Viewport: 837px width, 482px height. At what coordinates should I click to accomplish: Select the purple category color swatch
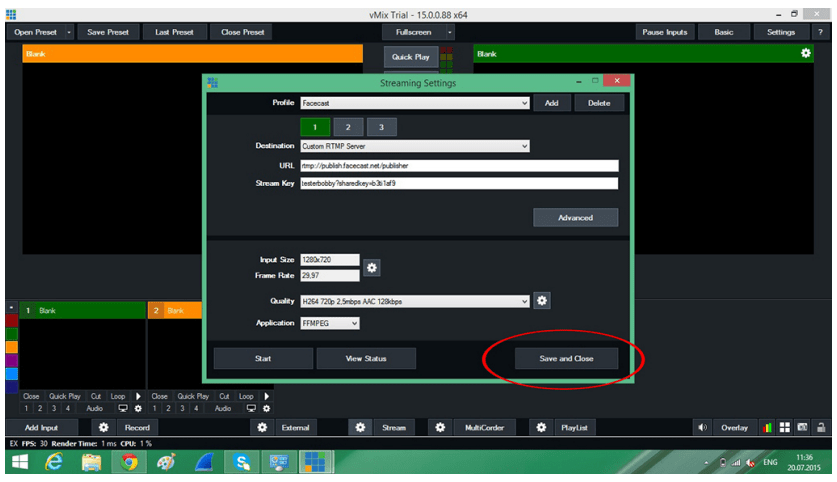(12, 361)
